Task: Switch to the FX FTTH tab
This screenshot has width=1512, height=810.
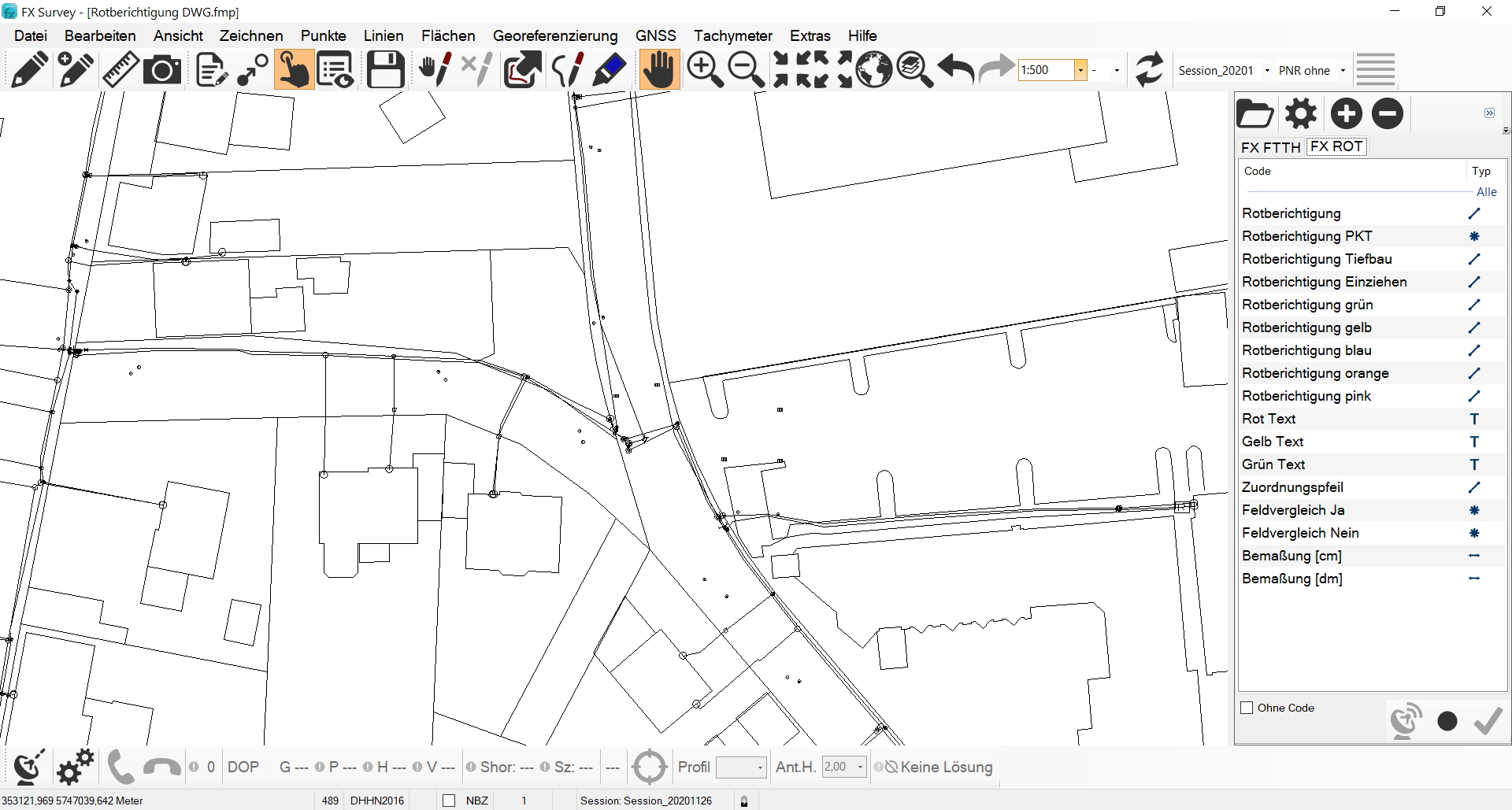Action: point(1270,147)
